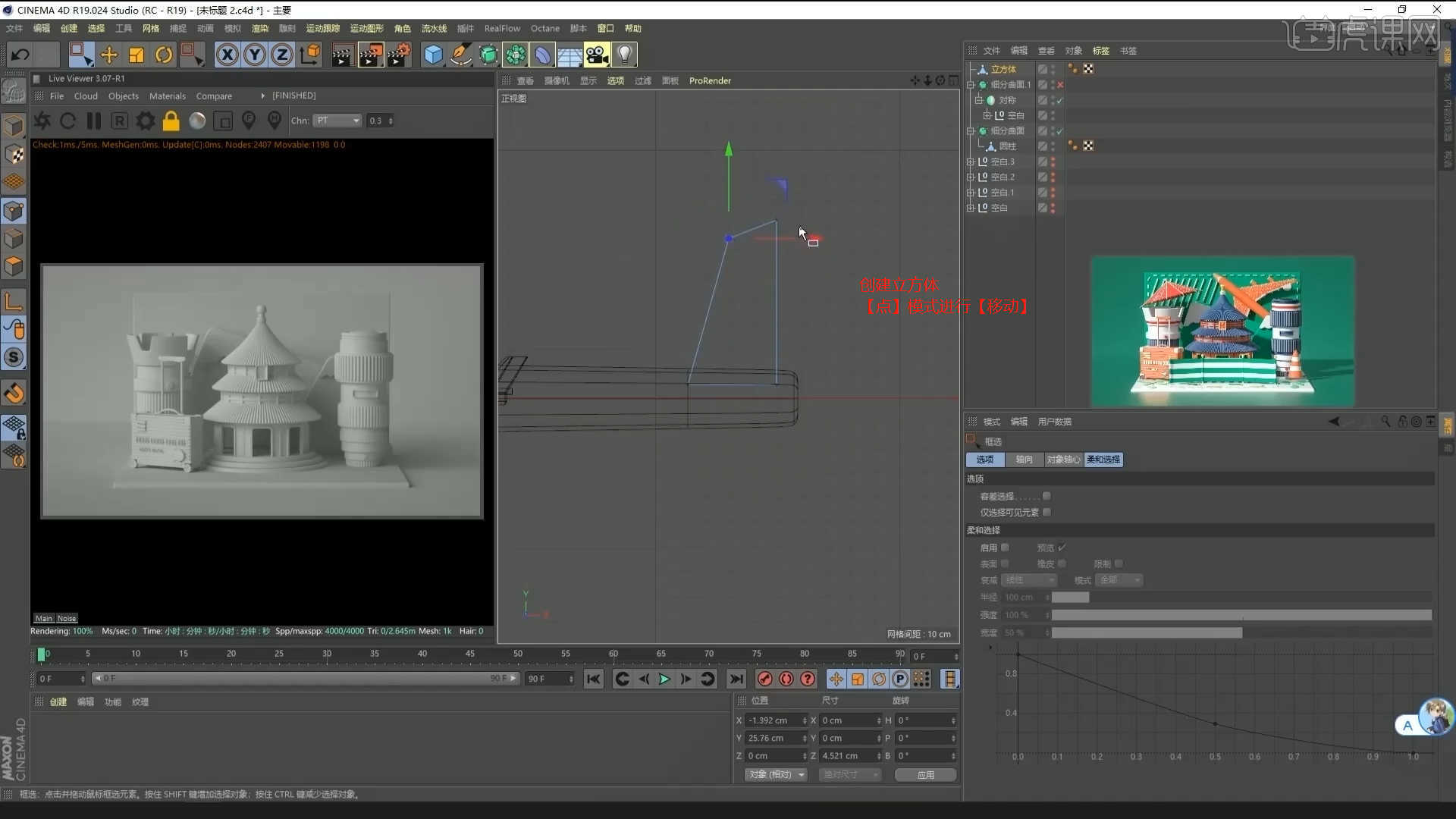Open Live Viewer settings gear
The image size is (1456, 819).
pyautogui.click(x=145, y=121)
